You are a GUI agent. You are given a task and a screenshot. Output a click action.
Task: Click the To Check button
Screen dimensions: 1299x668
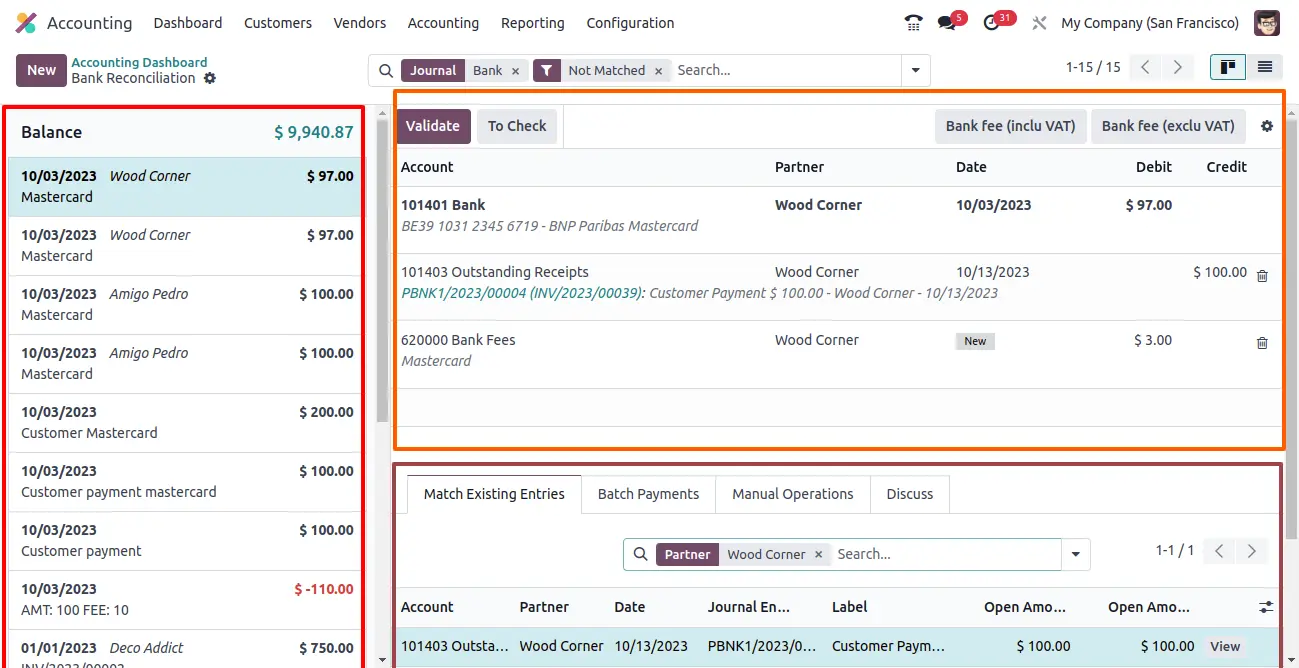517,126
